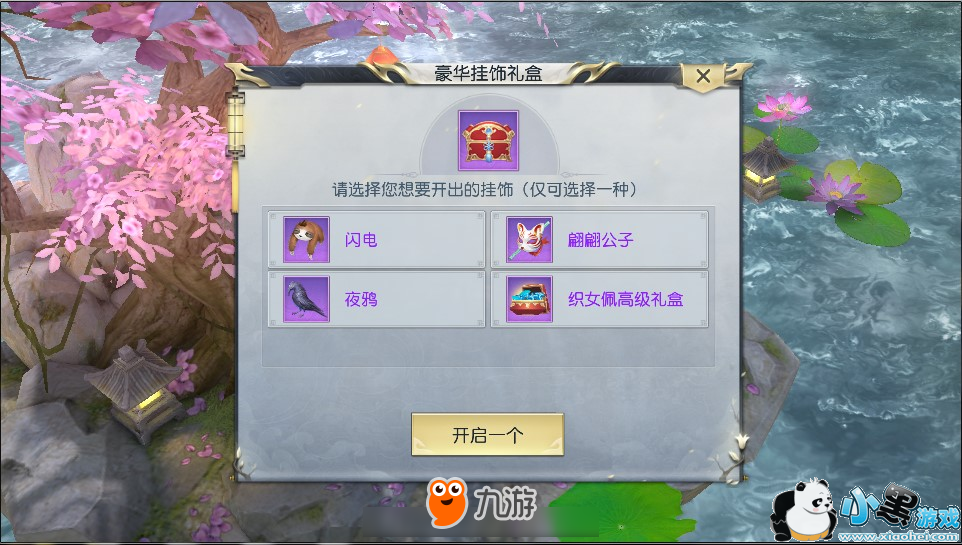This screenshot has width=962, height=545.
Task: Click the 九游 text logo
Action: point(505,503)
